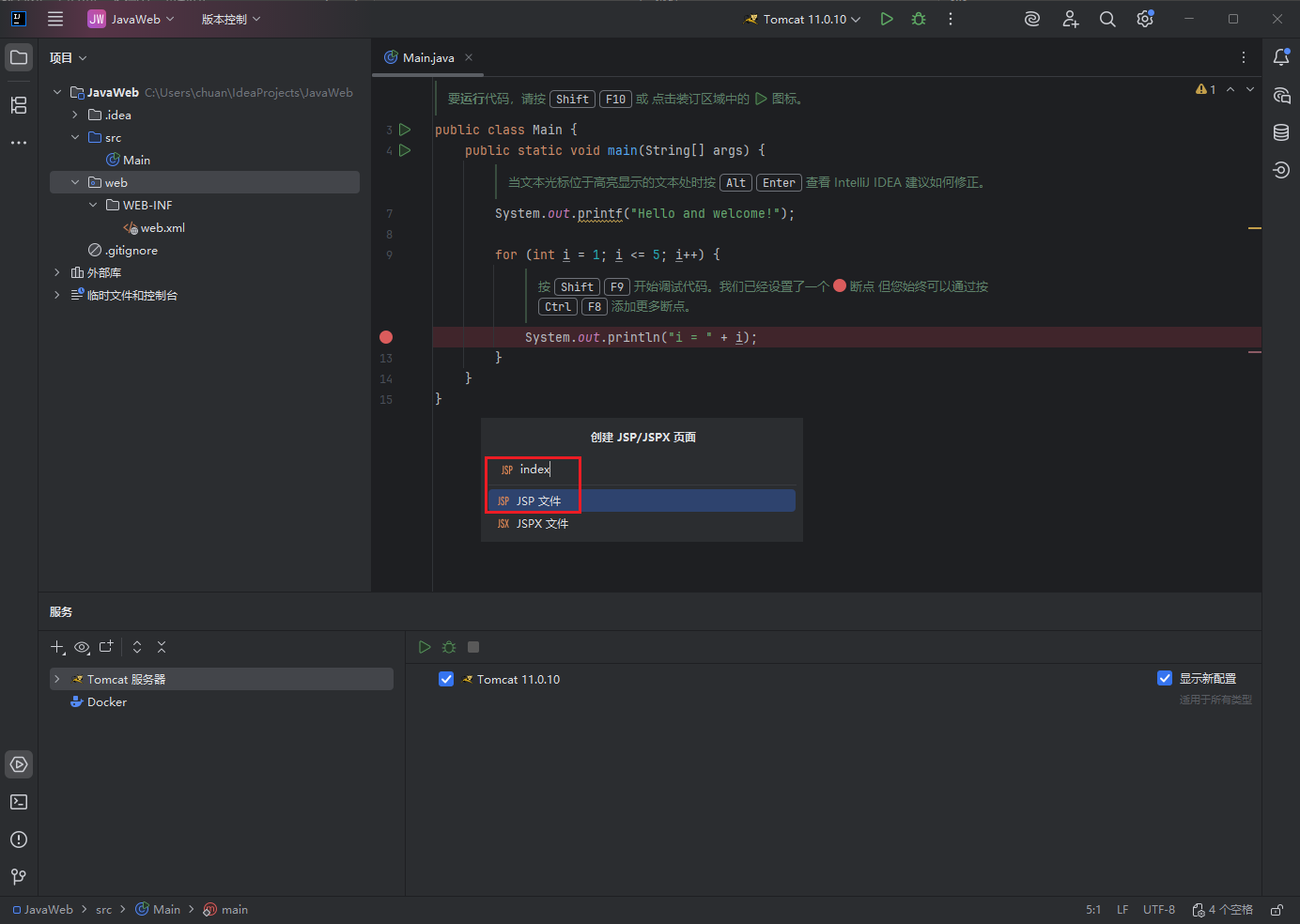Collapse the JavaWeb root node
1300x924 pixels.
57,92
